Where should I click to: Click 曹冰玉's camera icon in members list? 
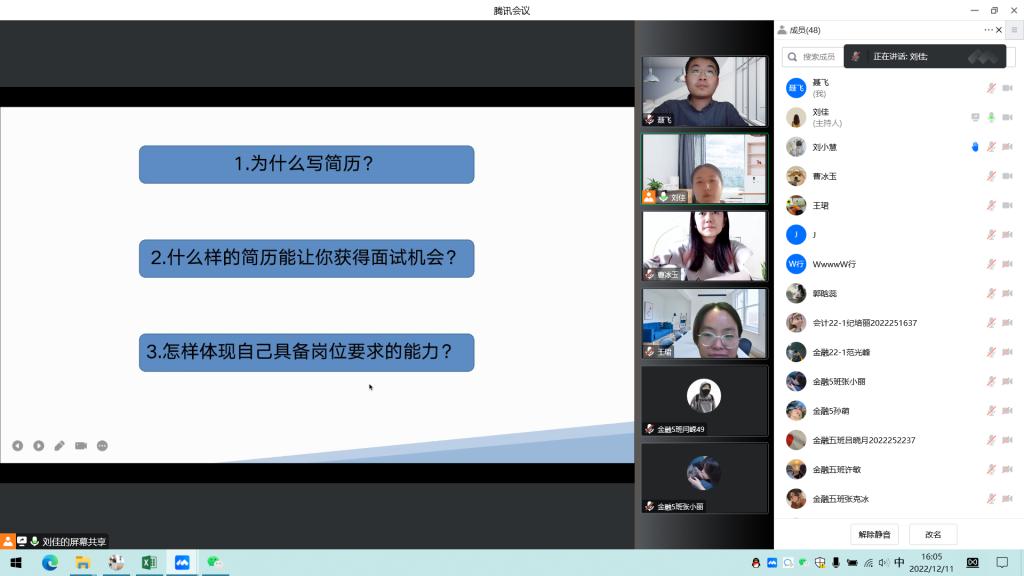click(x=1008, y=176)
